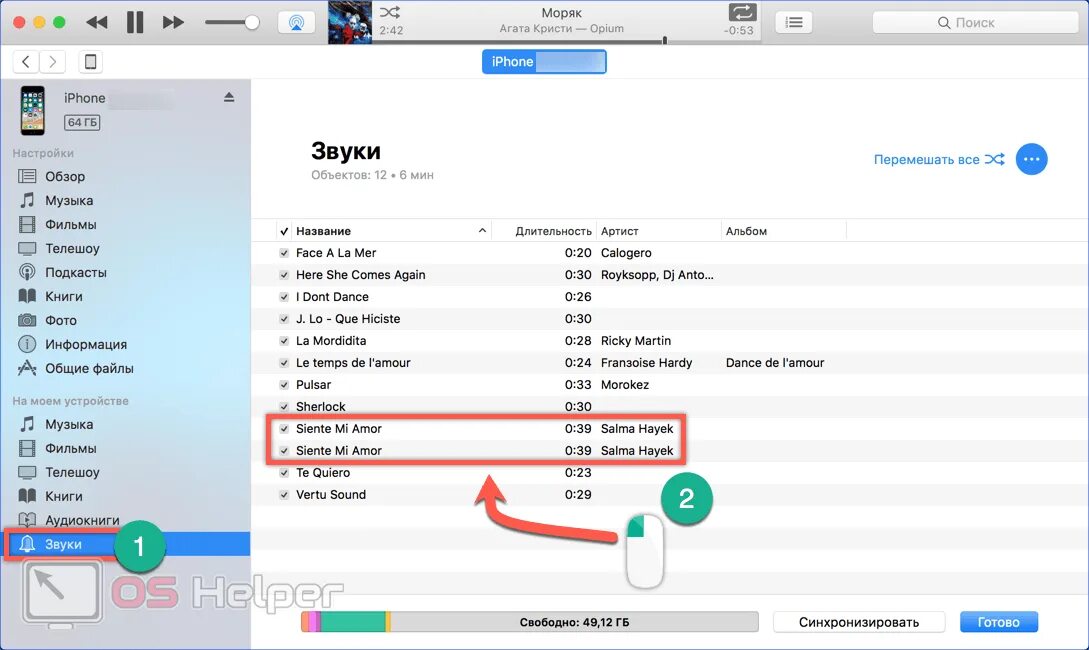Click Dance de l'amour album cell
Viewport: 1089px width, 650px height.
click(x=775, y=362)
